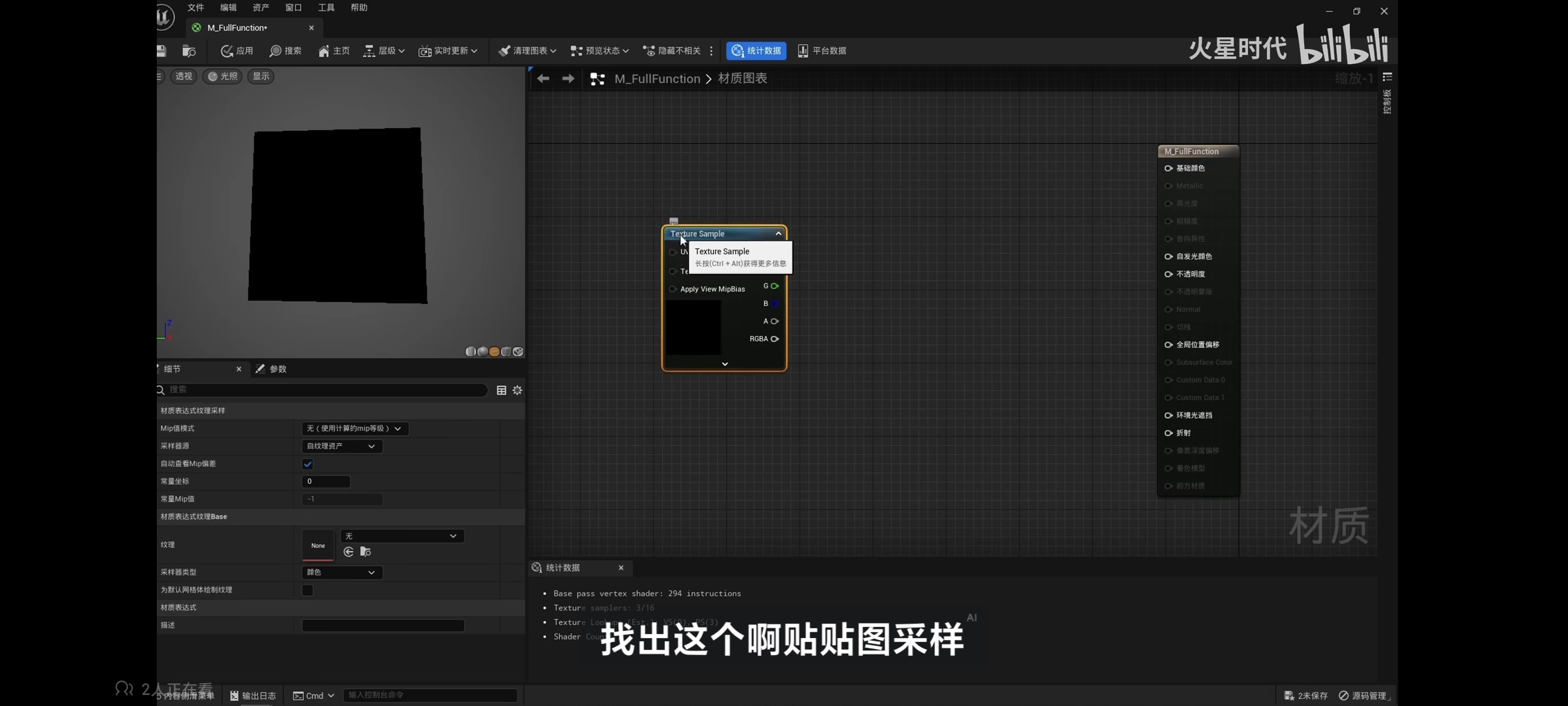
Task: Enable the 为默认网格体绘制纹理 checkbox
Action: point(308,590)
